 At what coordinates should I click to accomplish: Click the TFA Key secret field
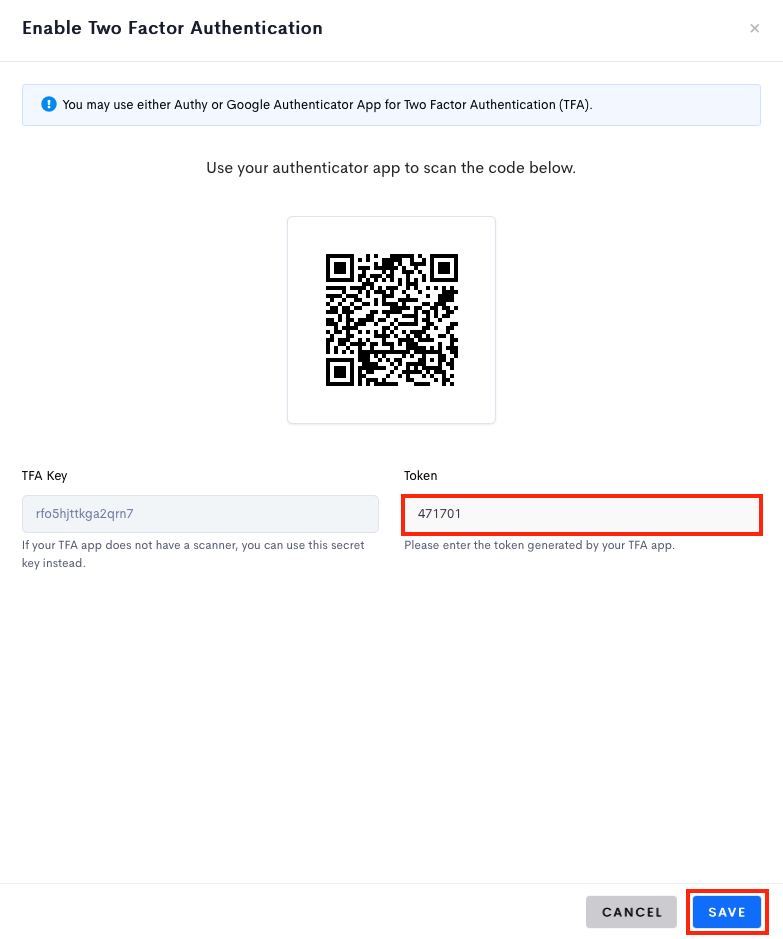tap(201, 514)
